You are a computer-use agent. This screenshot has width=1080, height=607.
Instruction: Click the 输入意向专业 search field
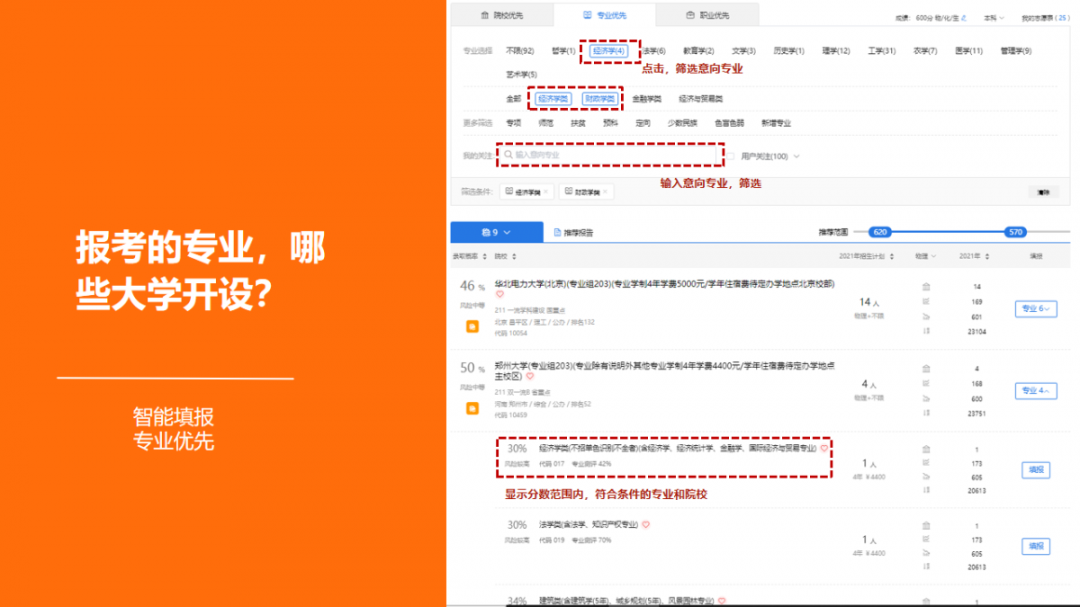[x=610, y=155]
